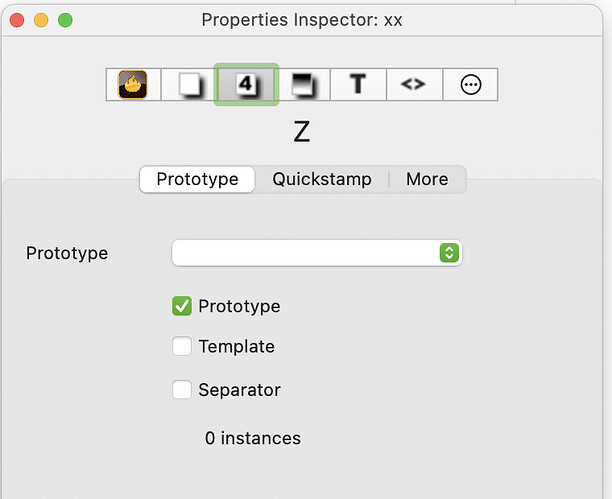Switch to the Text inspector T icon
This screenshot has width=612, height=499.
click(x=357, y=84)
